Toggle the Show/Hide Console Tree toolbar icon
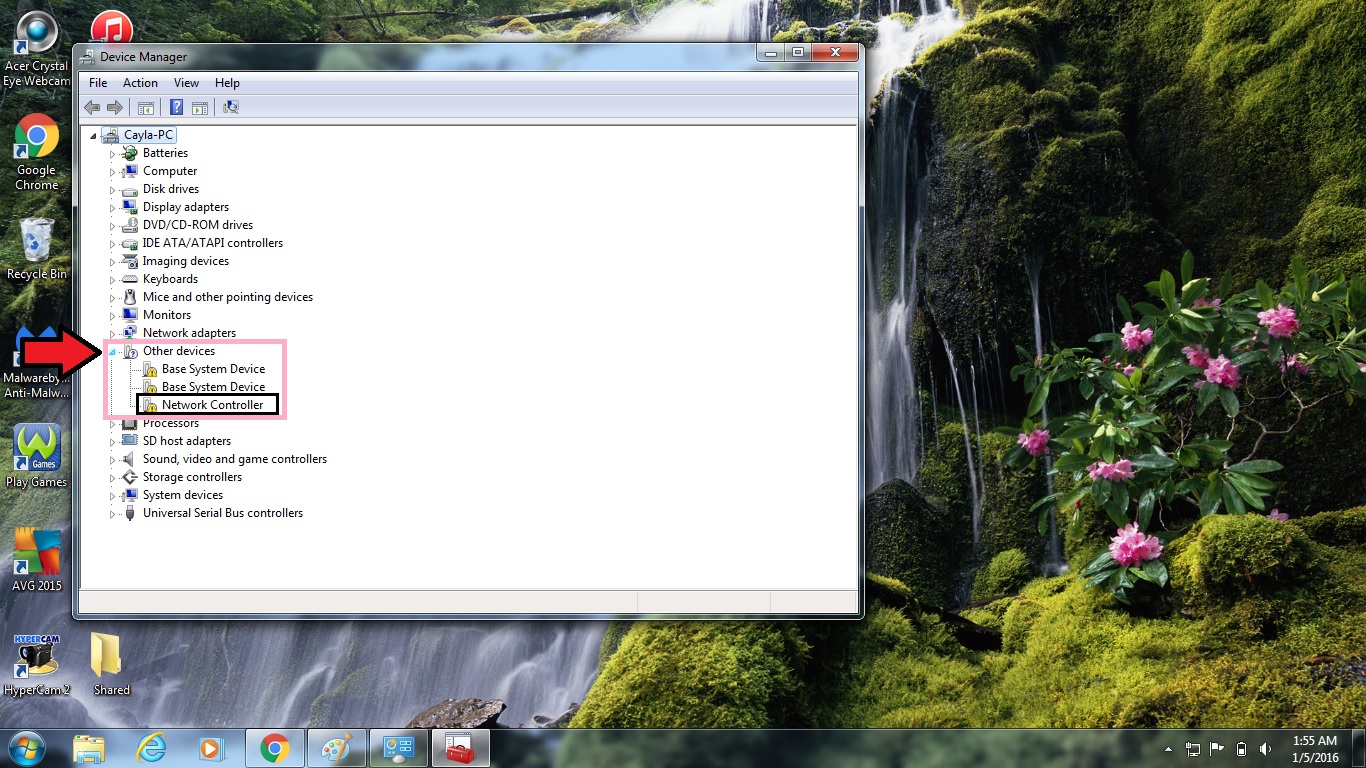The height and width of the screenshot is (768, 1366). (146, 107)
